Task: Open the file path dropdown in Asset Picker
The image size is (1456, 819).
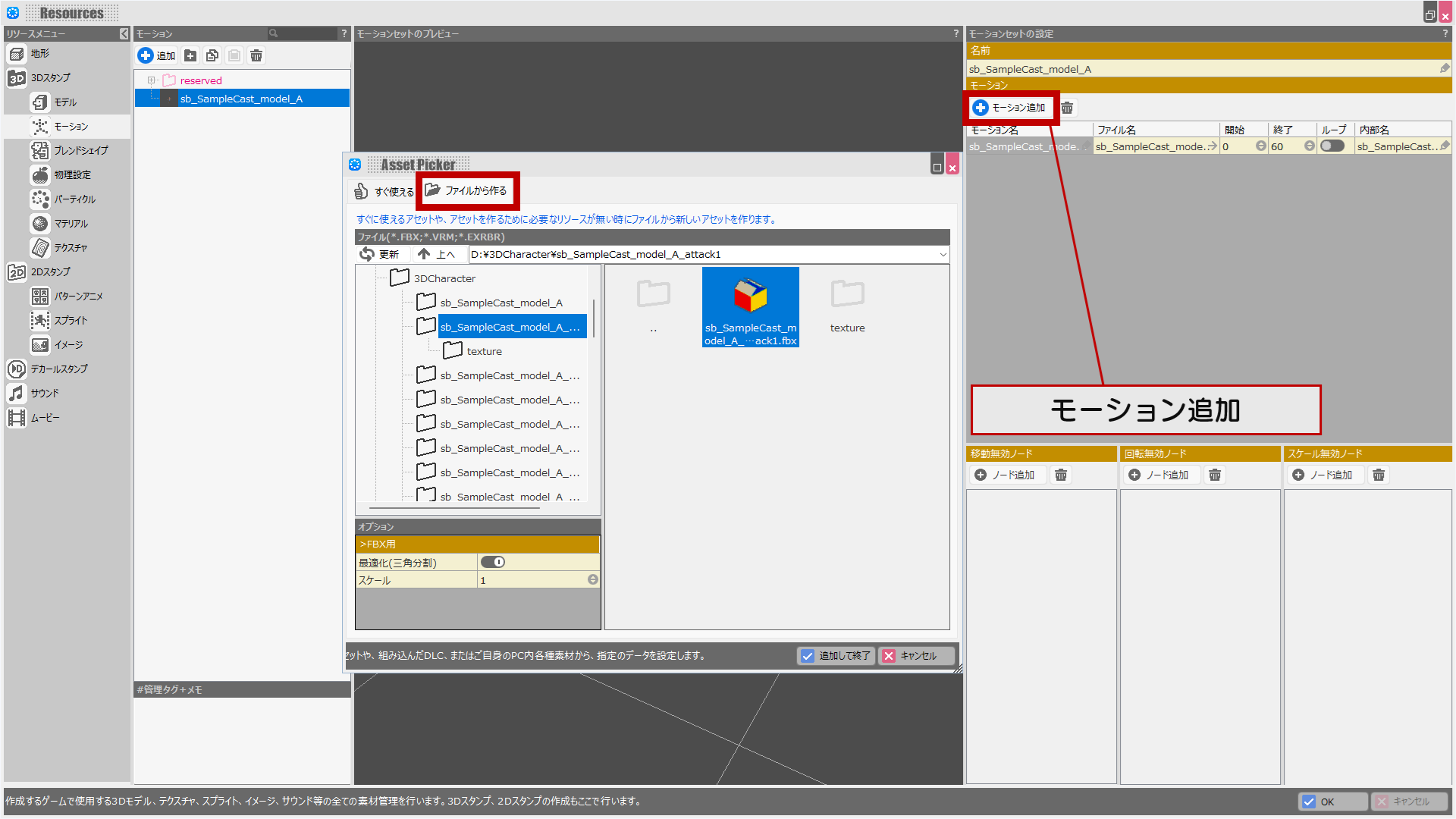Action: coord(943,254)
